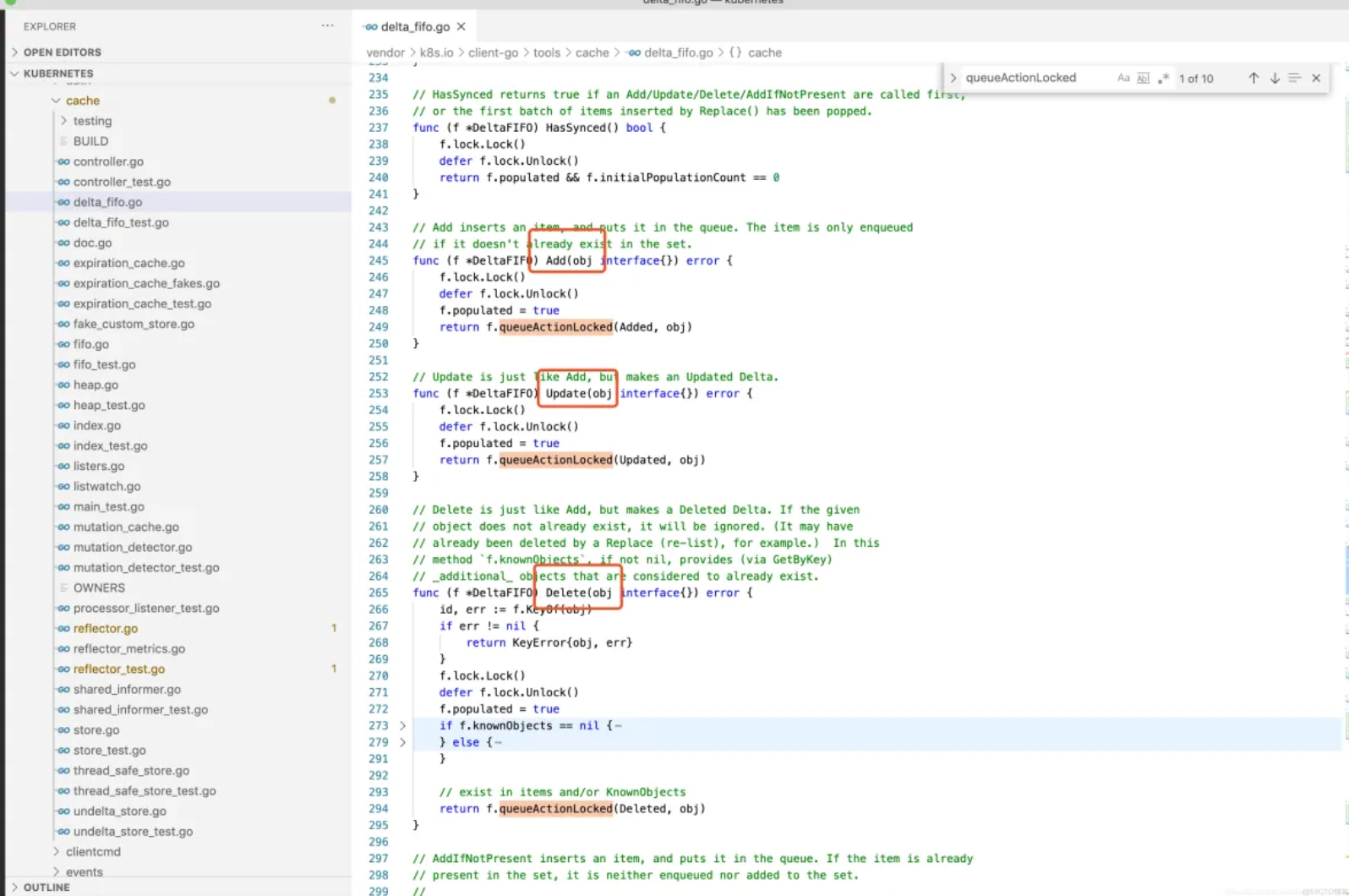
Task: Open controller.go in the explorer
Action: pyautogui.click(x=108, y=161)
